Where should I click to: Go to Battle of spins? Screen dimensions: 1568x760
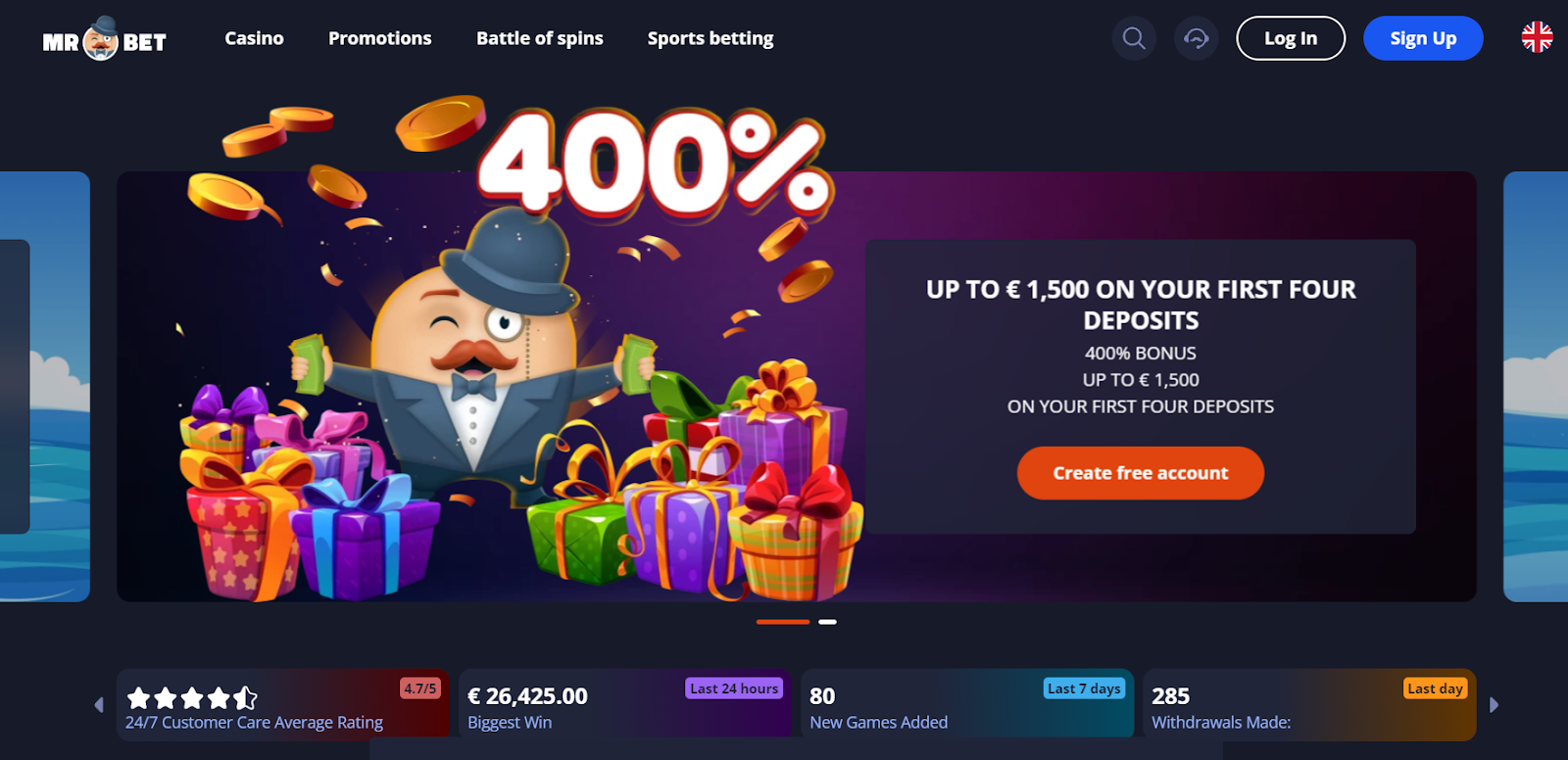[540, 38]
